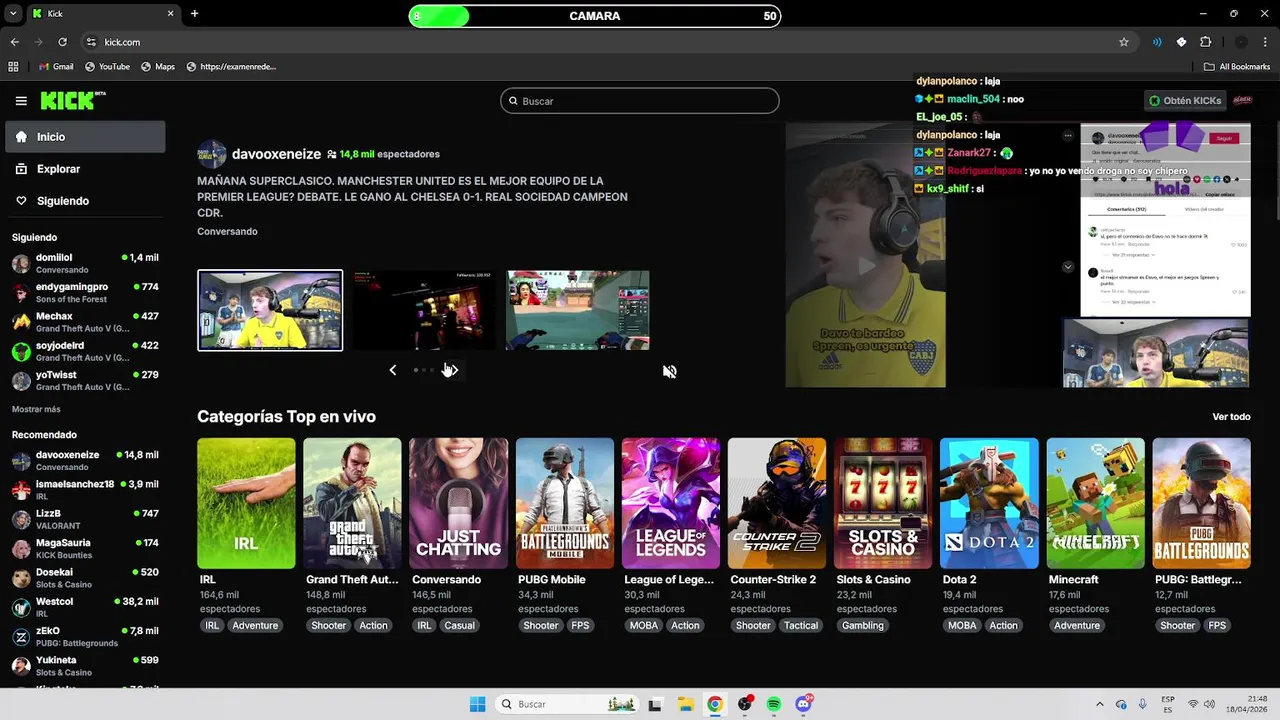Click Gambling tag under Slots & Casino
Viewport: 1280px width, 720px height.
pyautogui.click(x=863, y=626)
